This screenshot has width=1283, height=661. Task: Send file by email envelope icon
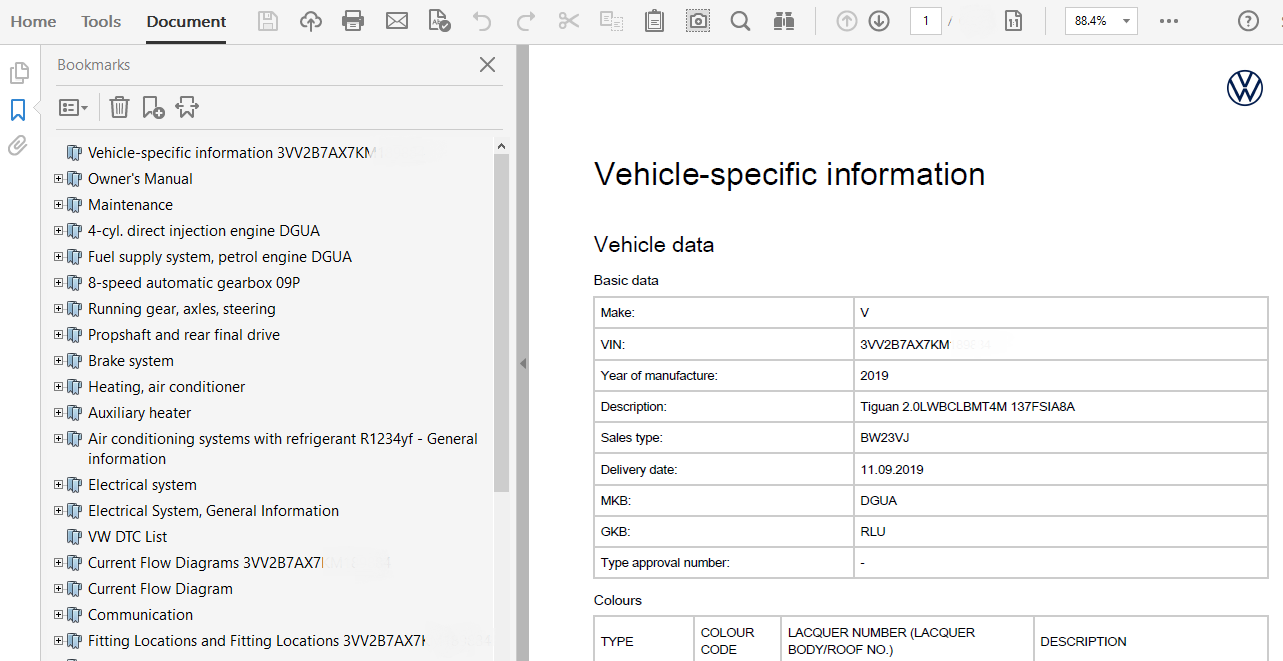click(x=397, y=21)
